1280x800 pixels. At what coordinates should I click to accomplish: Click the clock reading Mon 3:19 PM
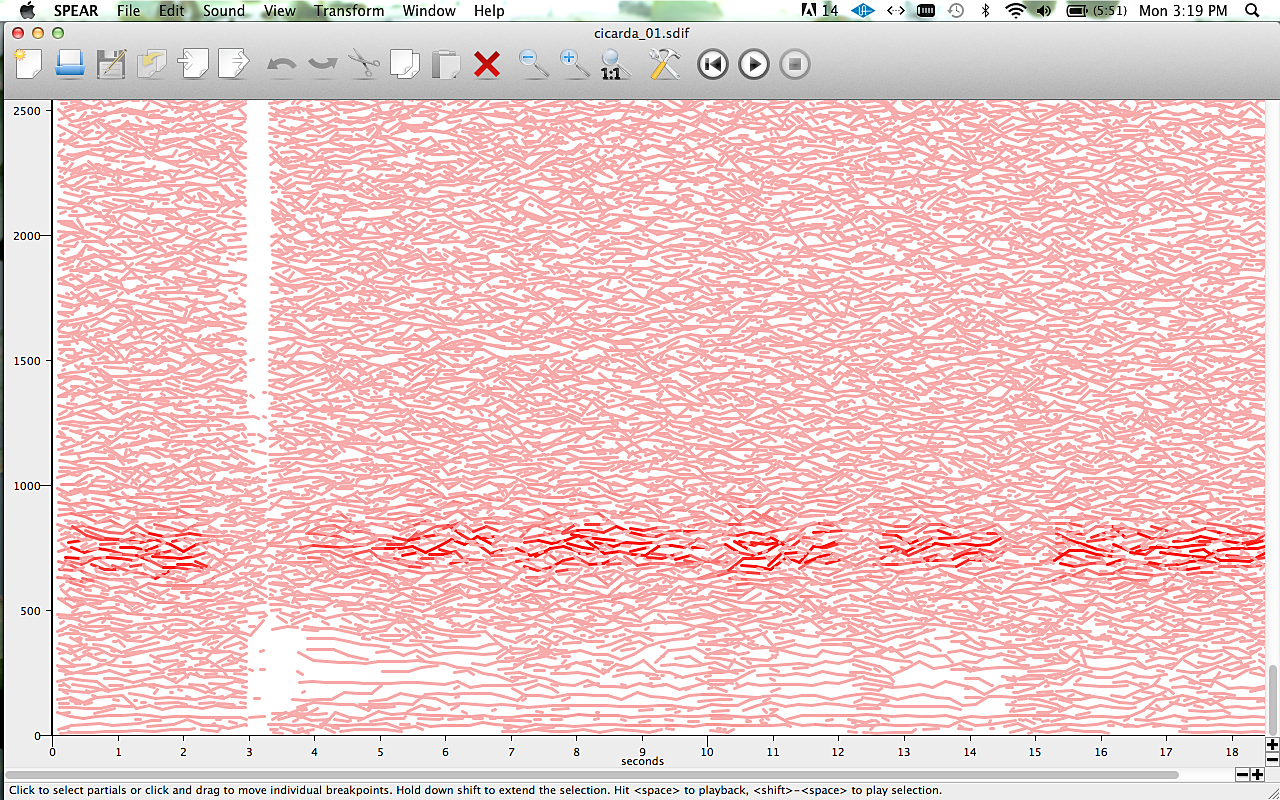(x=1183, y=11)
